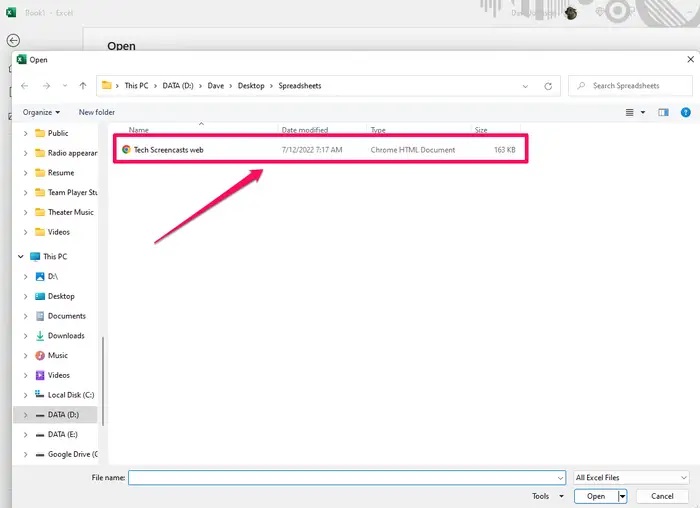Image resolution: width=700 pixels, height=508 pixels.
Task: Open the view options dropdown arrow
Action: click(x=643, y=112)
